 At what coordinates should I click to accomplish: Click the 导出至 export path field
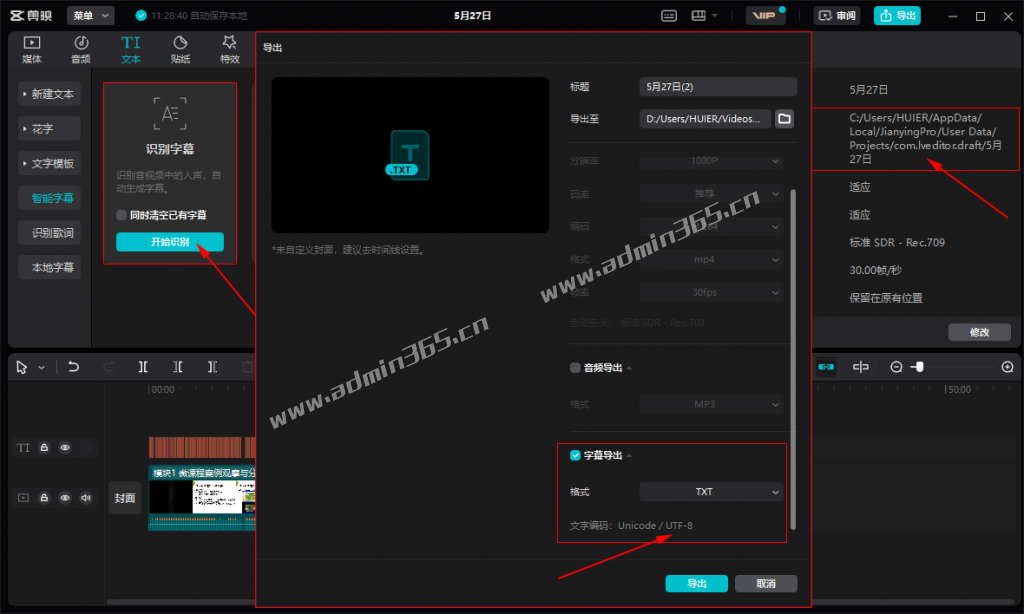click(x=705, y=119)
